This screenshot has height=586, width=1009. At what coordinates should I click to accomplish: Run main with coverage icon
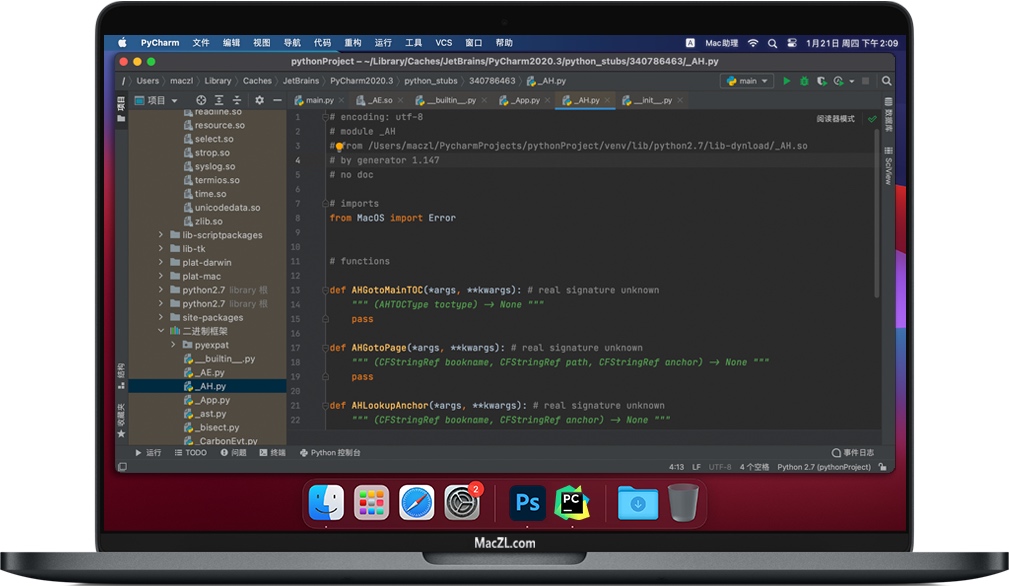point(820,81)
